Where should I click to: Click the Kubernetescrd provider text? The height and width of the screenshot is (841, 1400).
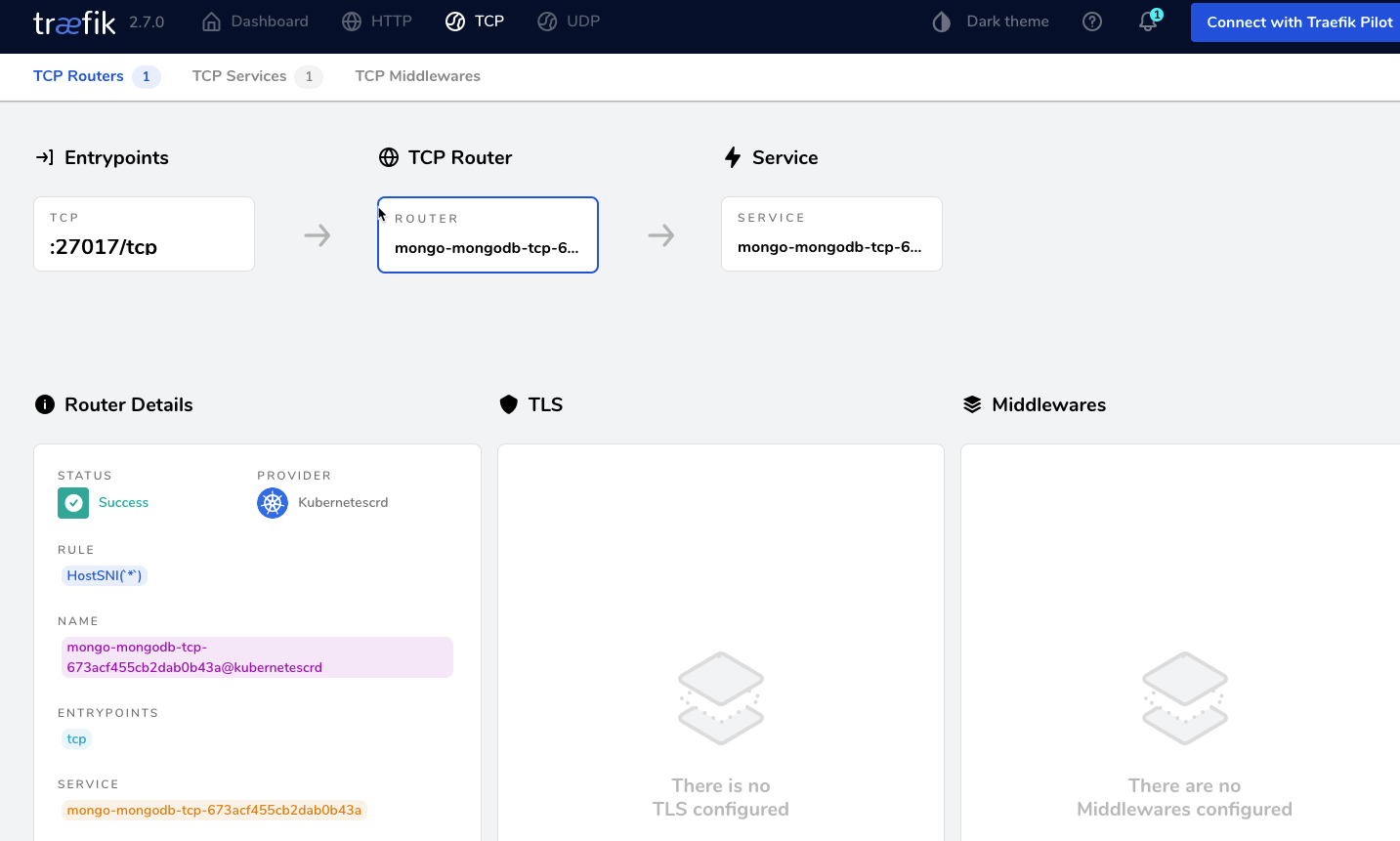(x=343, y=502)
